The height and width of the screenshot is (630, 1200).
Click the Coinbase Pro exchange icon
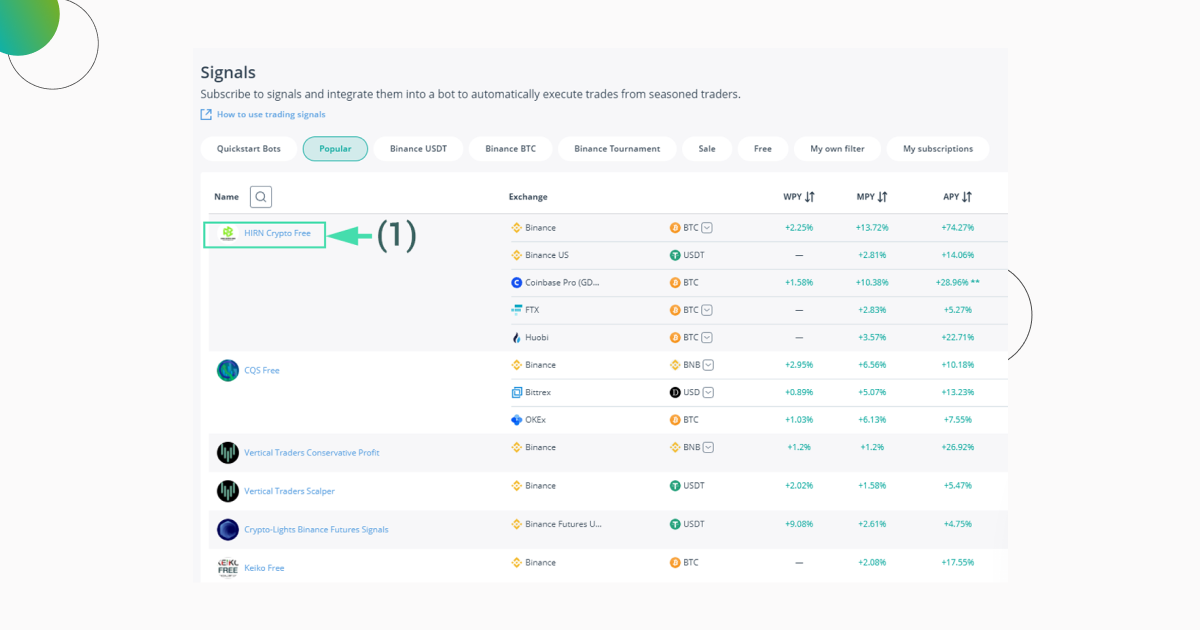[517, 283]
